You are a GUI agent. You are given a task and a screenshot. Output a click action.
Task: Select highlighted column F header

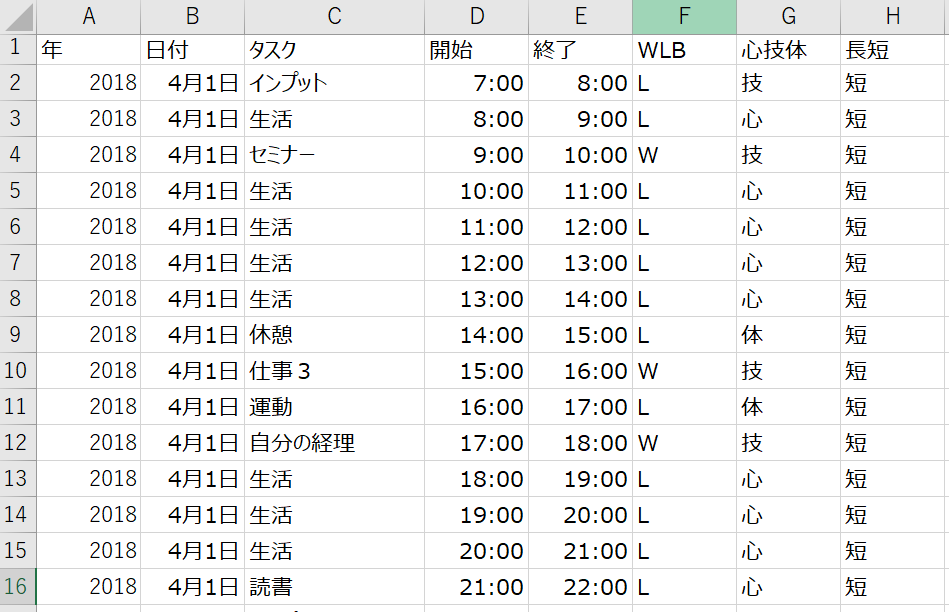685,16
